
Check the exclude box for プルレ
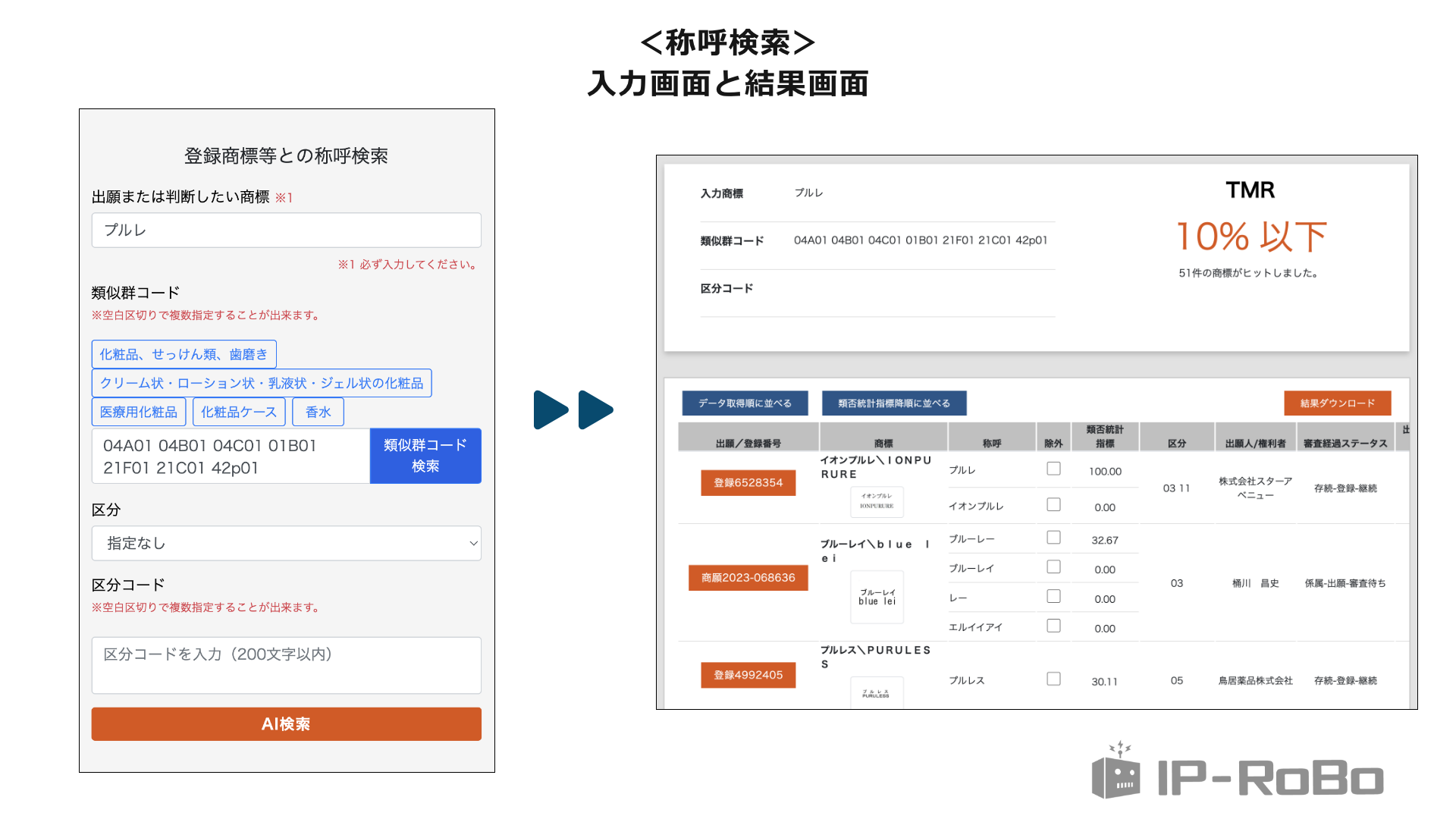[1053, 469]
